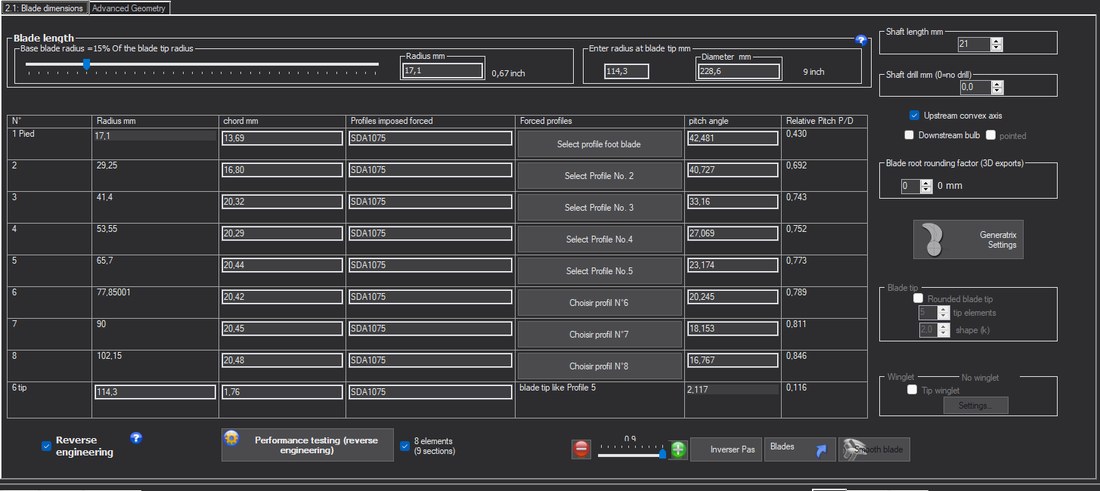Viewport: 1100px width, 491px height.
Task: Switch to 2.1: Blade dimensions tab
Action: pyautogui.click(x=43, y=8)
